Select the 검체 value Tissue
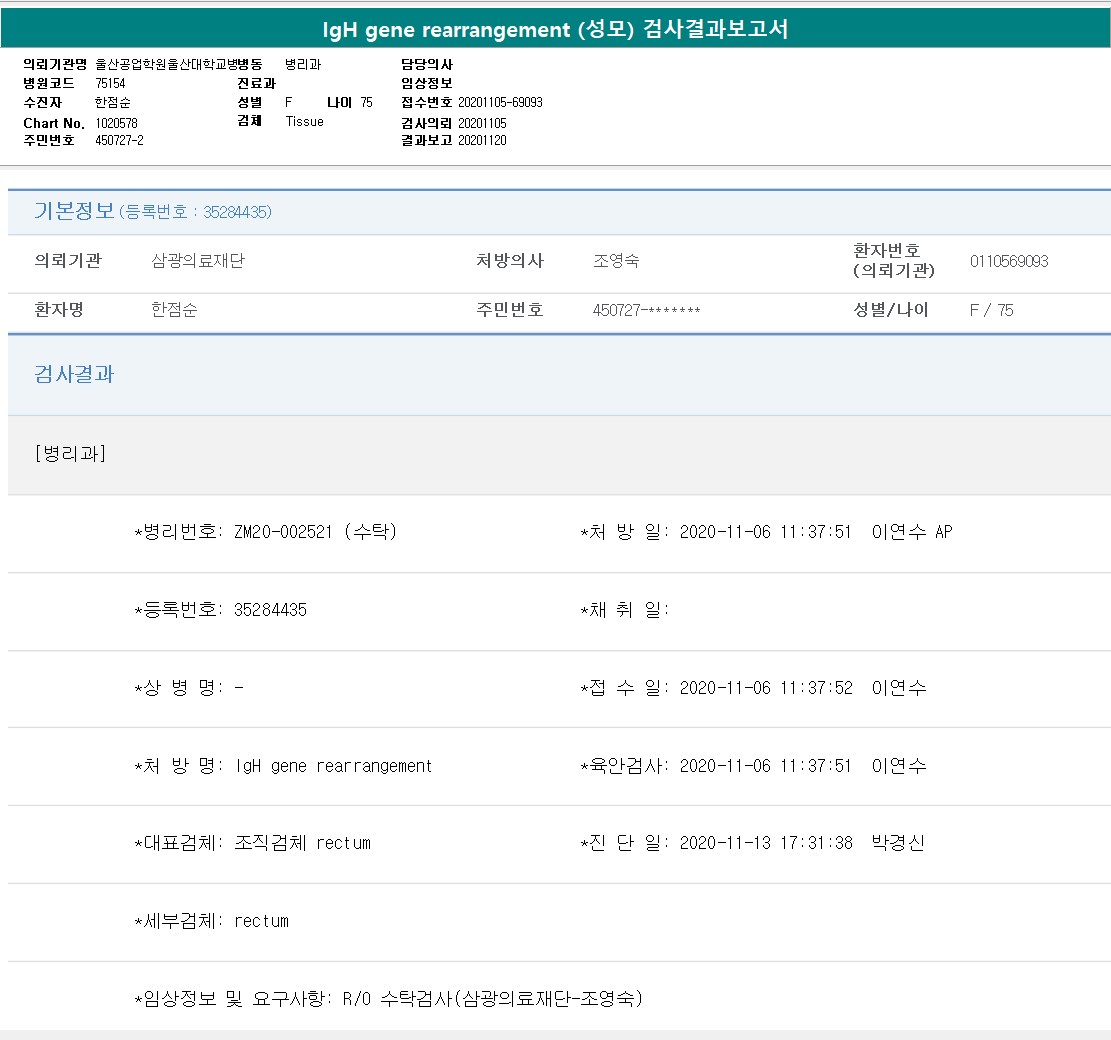Viewport: 1111px width, 1040px height. click(304, 122)
